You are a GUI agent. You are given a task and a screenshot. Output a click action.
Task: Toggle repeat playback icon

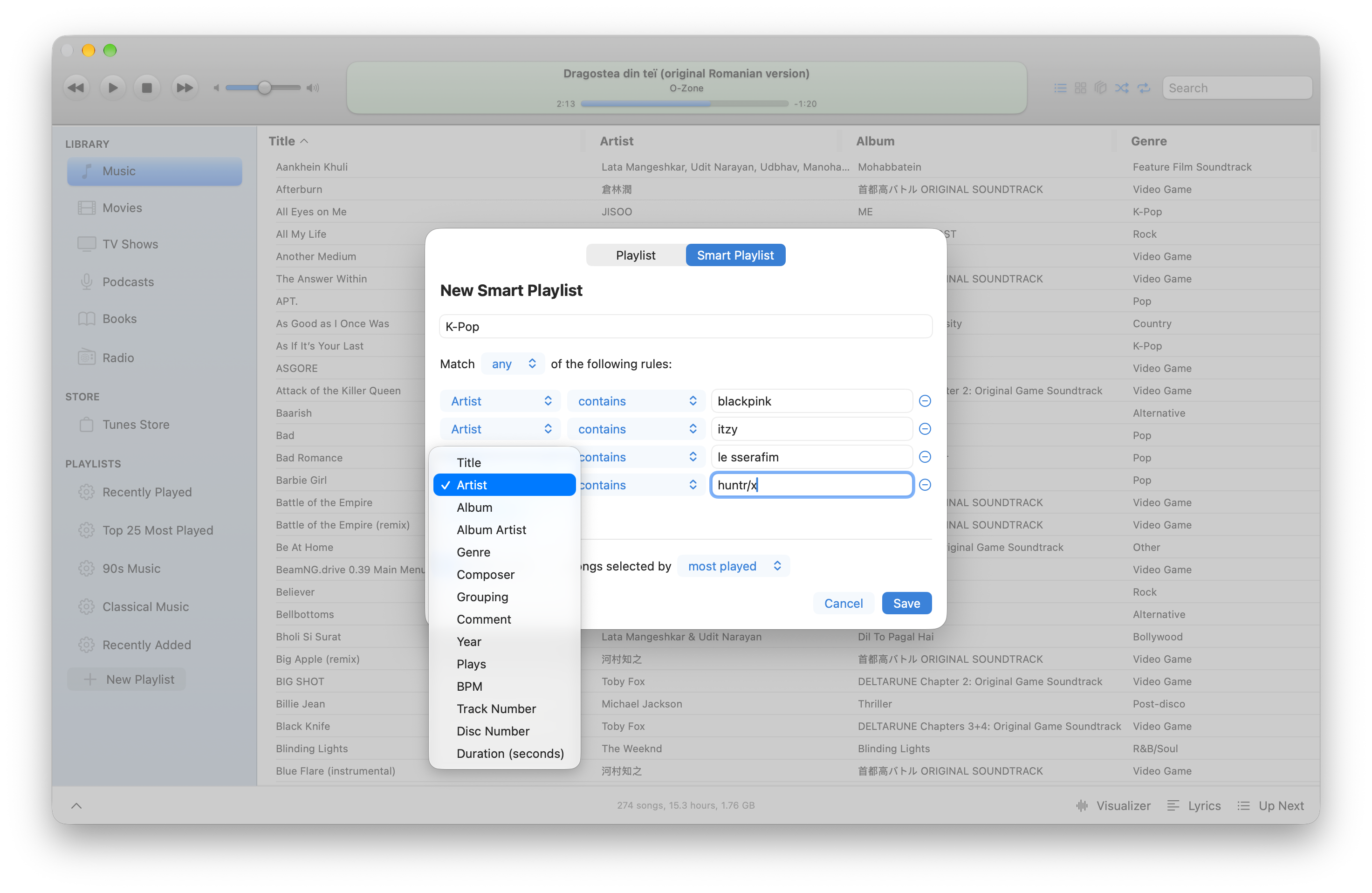click(1144, 88)
